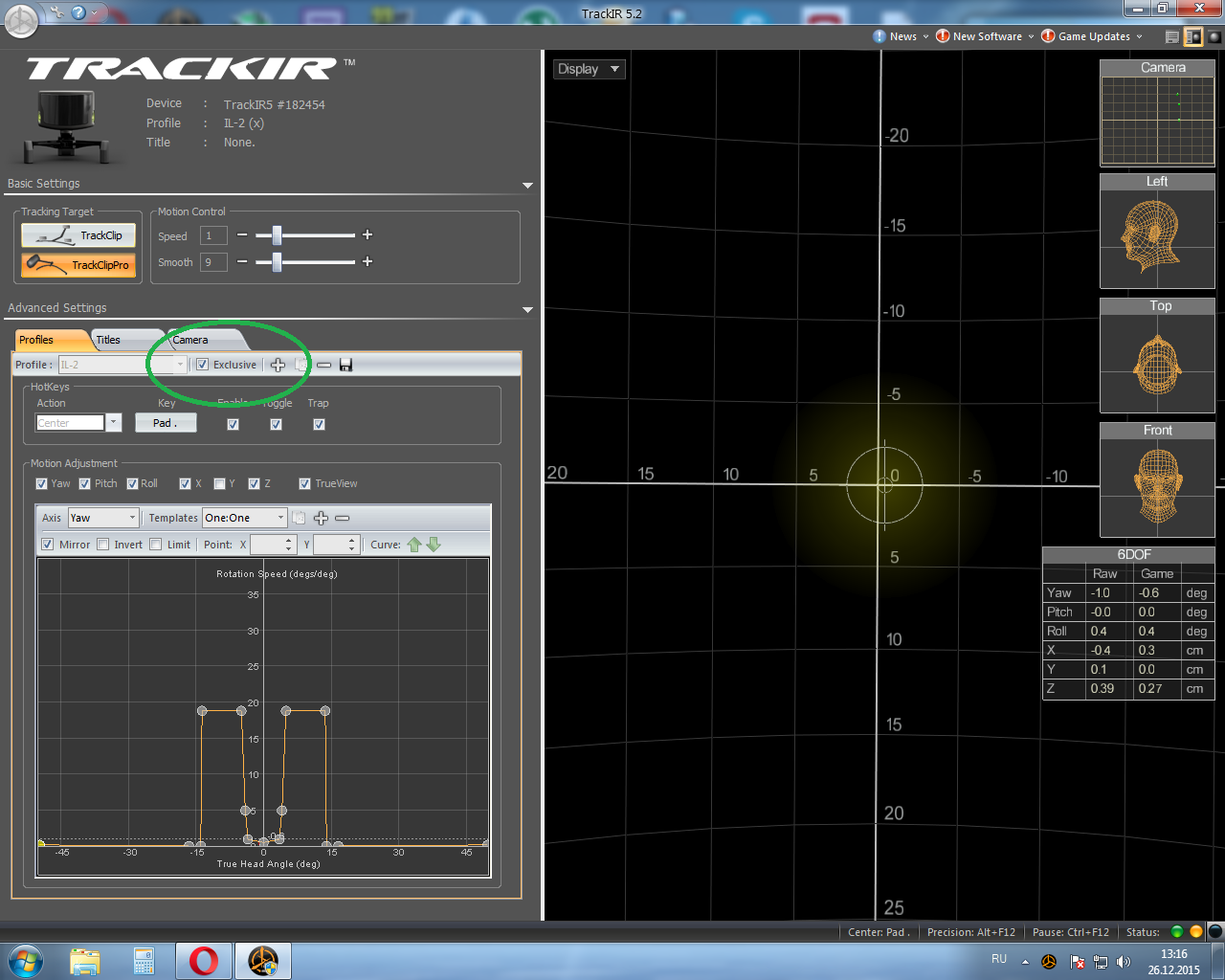Image resolution: width=1225 pixels, height=980 pixels.
Task: Open Windows Start menu
Action: click(25, 961)
